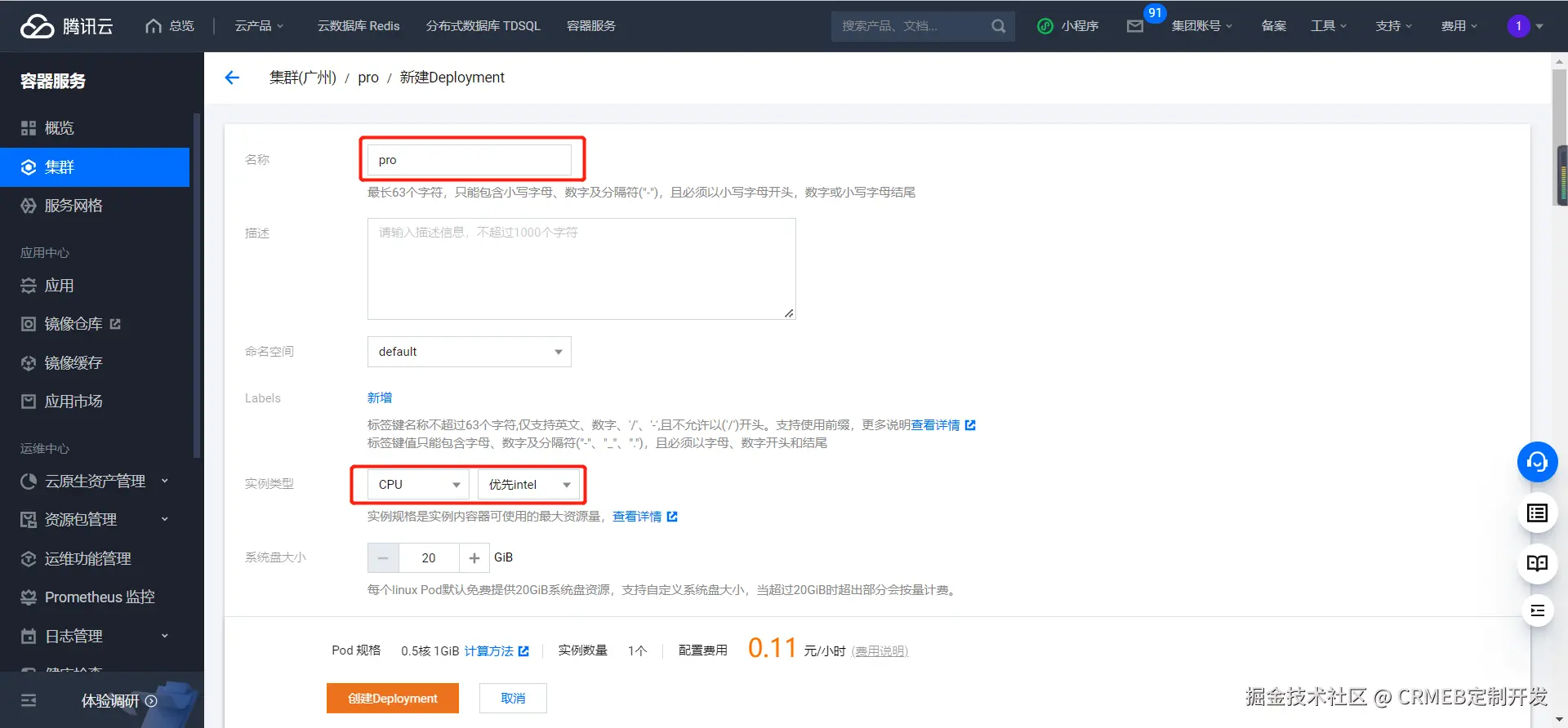The image size is (1568, 728).
Task: Open Prometheus 监控 in the sidebar
Action: 95,597
